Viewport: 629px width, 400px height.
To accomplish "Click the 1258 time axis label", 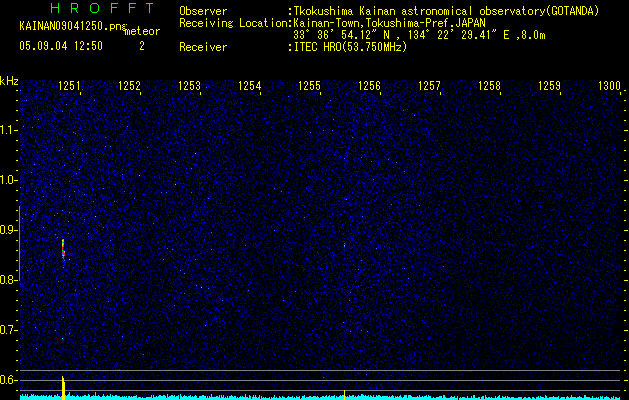I will pos(489,86).
